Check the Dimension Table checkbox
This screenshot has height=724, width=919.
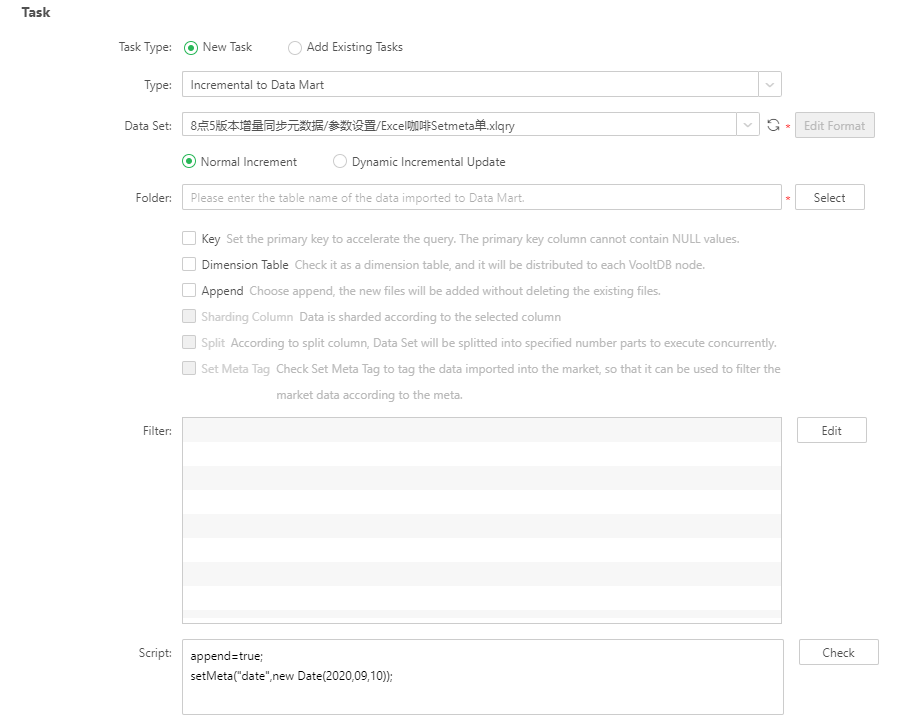tap(189, 265)
